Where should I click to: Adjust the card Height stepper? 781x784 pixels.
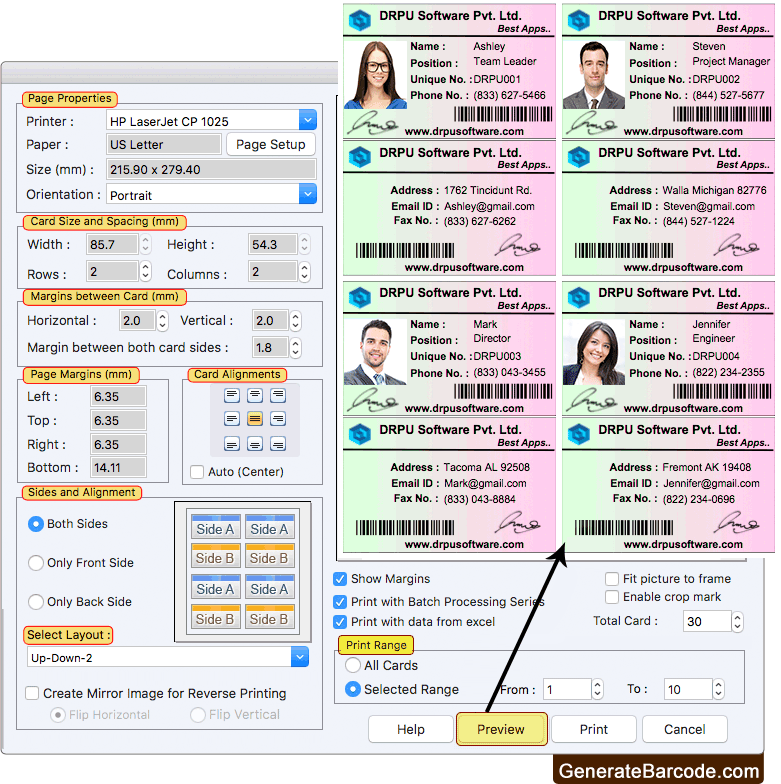[x=304, y=244]
